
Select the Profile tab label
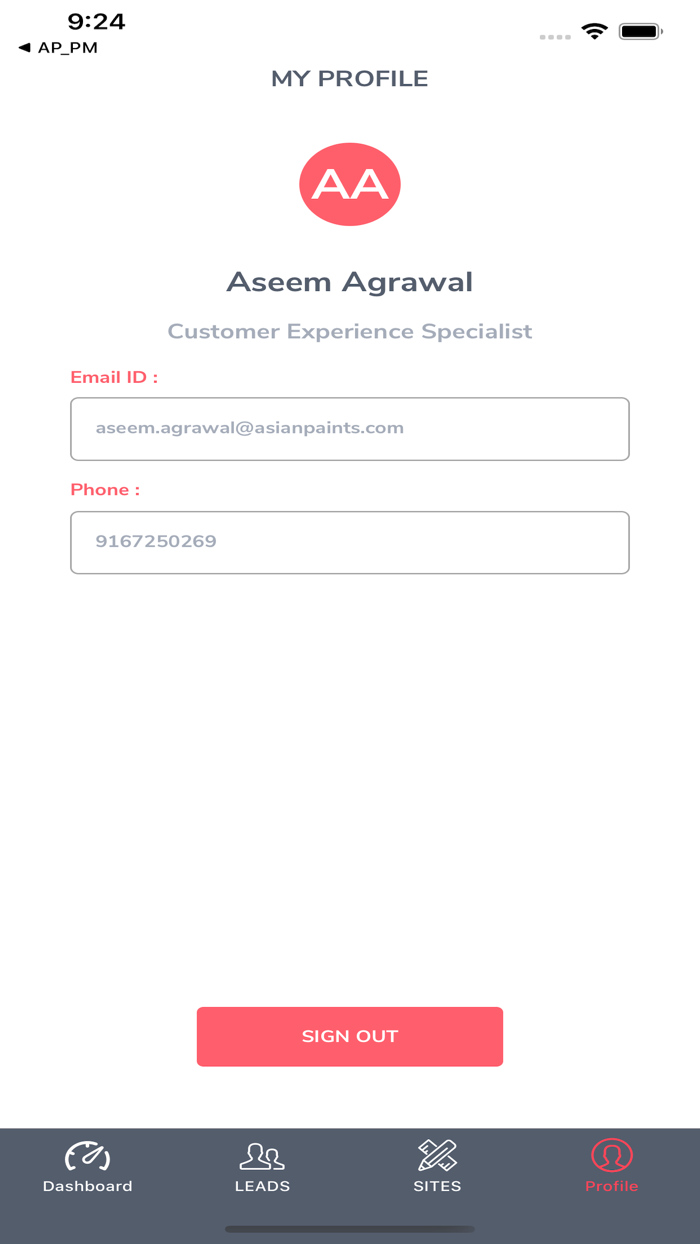pyautogui.click(x=611, y=1187)
